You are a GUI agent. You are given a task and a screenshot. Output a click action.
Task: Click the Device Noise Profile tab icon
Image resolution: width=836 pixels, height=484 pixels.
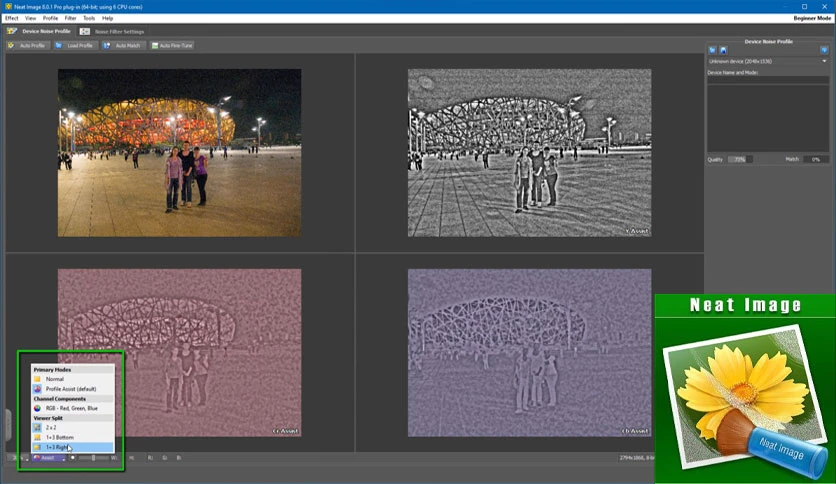tap(12, 31)
